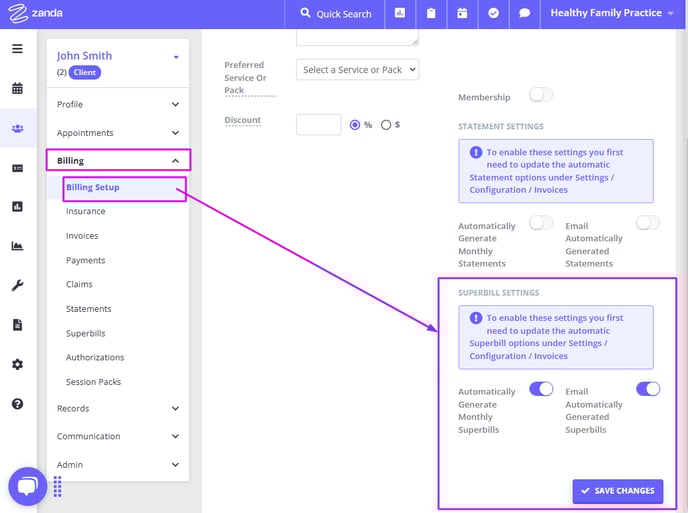Open the checkmark tasks icon in top bar
Screen dimensions: 688x513
coord(493,13)
